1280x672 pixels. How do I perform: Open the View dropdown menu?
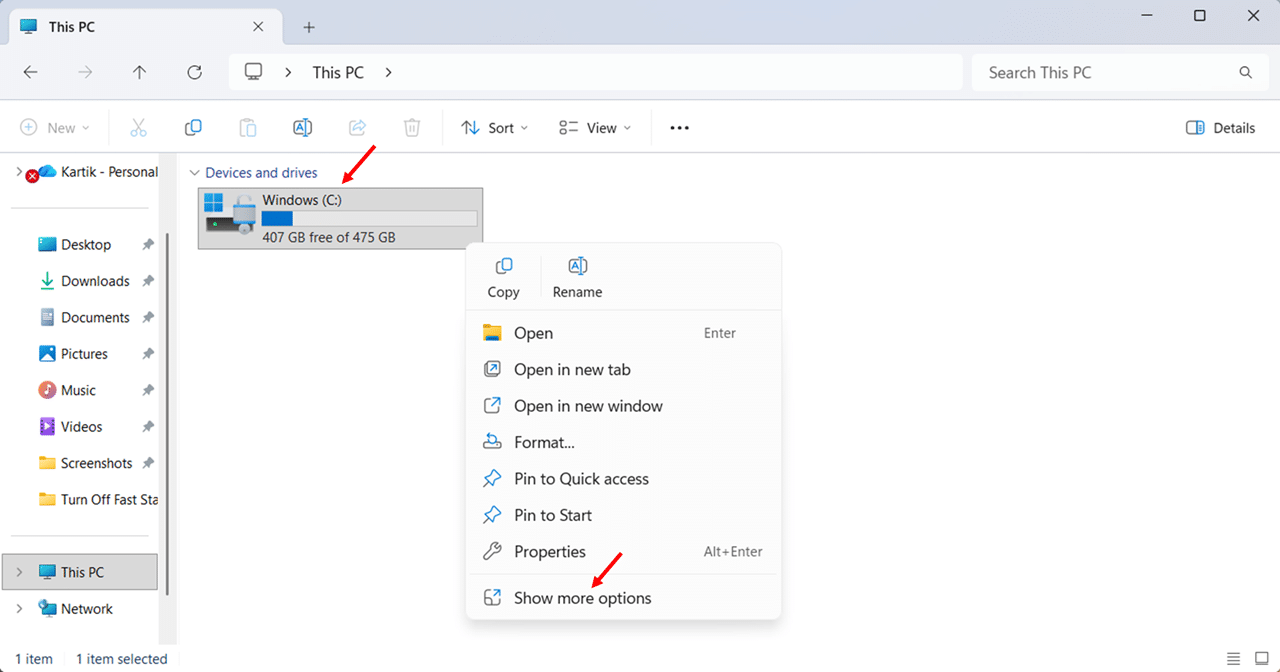coord(595,128)
